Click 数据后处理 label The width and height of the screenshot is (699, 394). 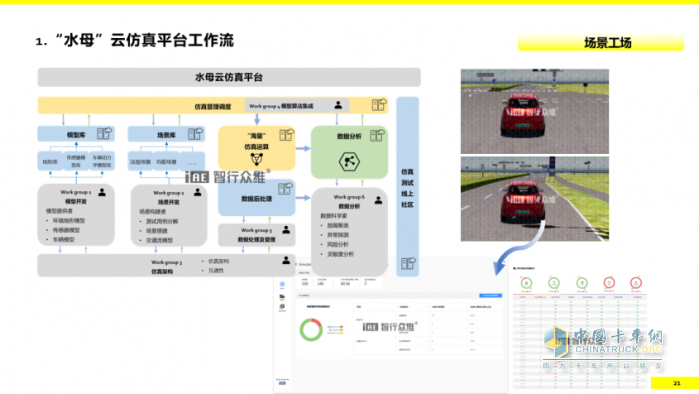pos(256,199)
